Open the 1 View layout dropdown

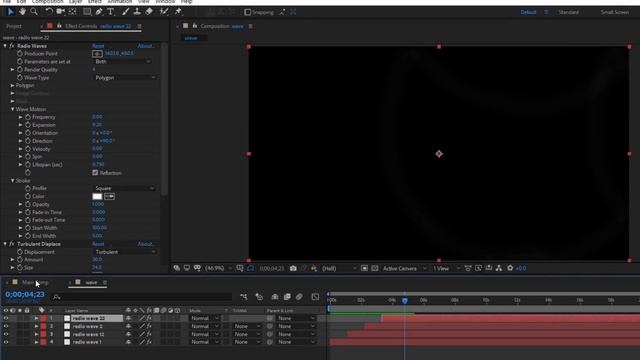point(446,268)
